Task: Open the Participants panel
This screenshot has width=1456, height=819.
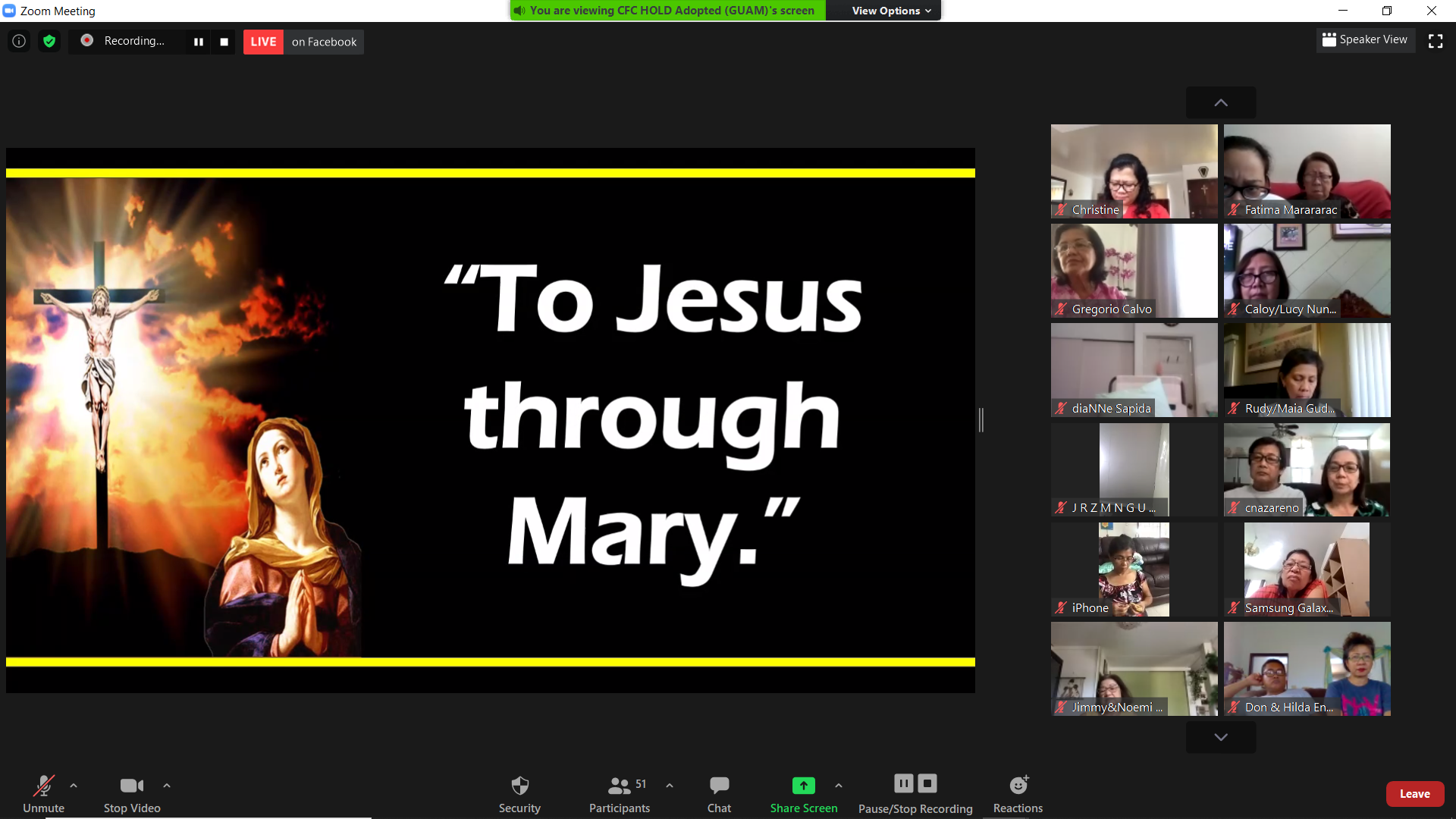Action: point(620,793)
